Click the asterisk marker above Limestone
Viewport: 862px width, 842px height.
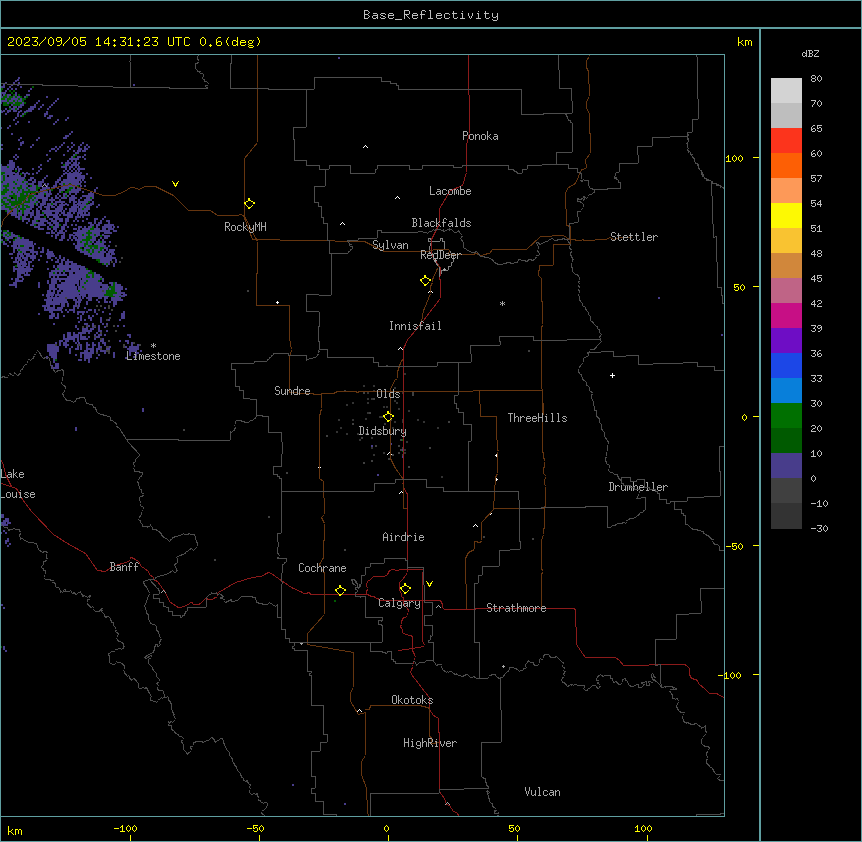click(x=153, y=346)
